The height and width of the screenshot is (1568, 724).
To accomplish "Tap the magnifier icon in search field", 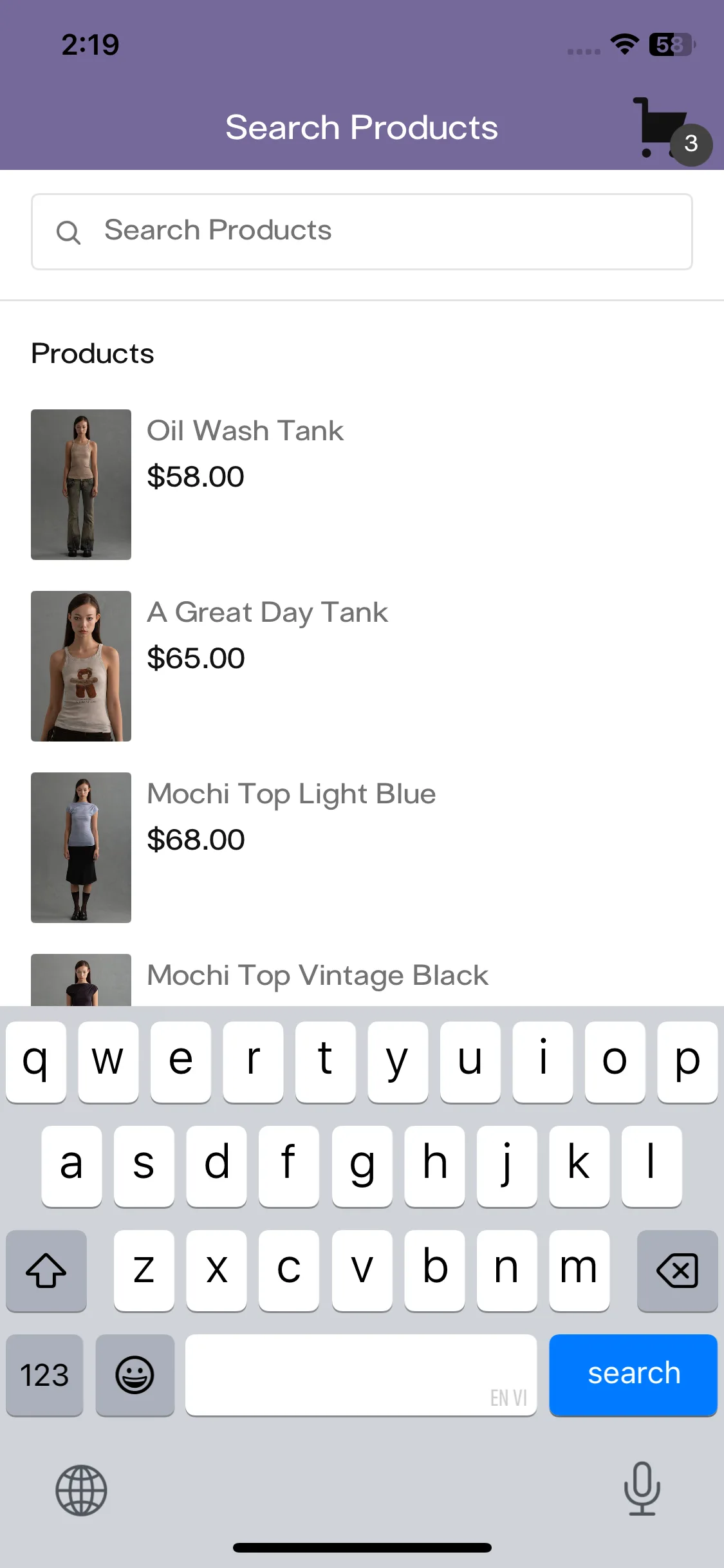I will 68,232.
